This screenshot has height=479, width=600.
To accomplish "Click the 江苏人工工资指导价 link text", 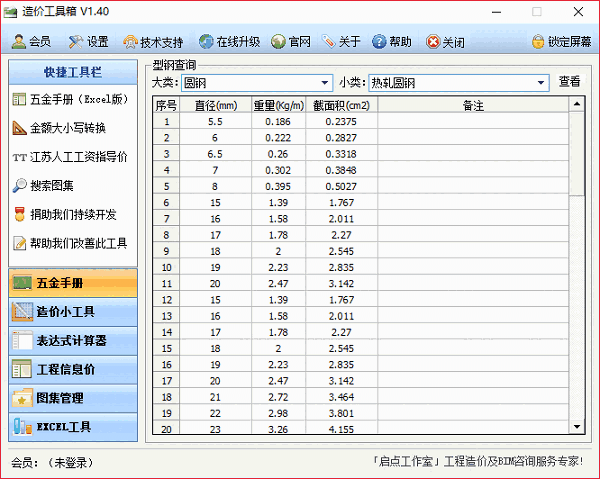I will (x=79, y=157).
